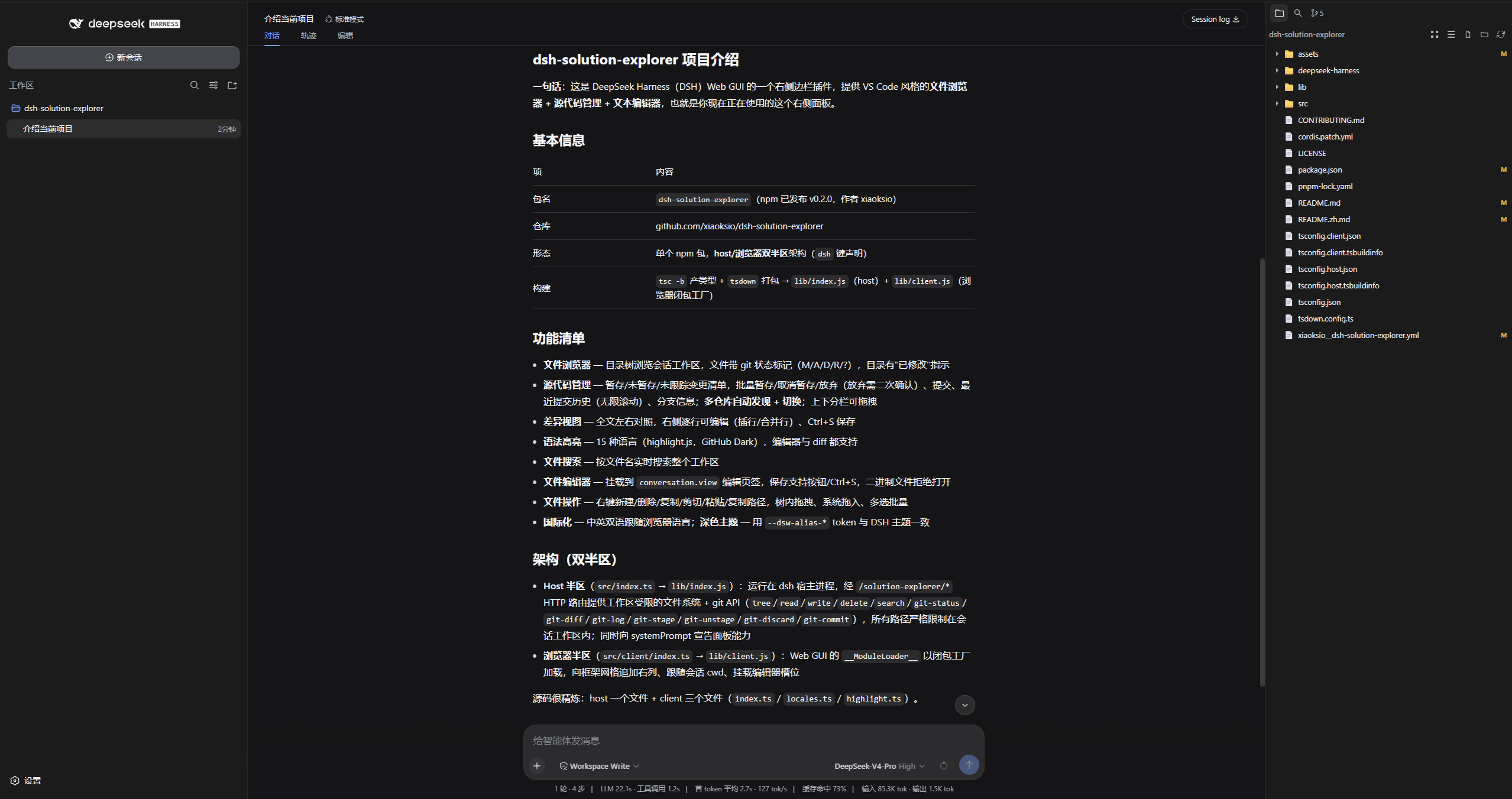Create a new file in explorer

(x=1468, y=34)
